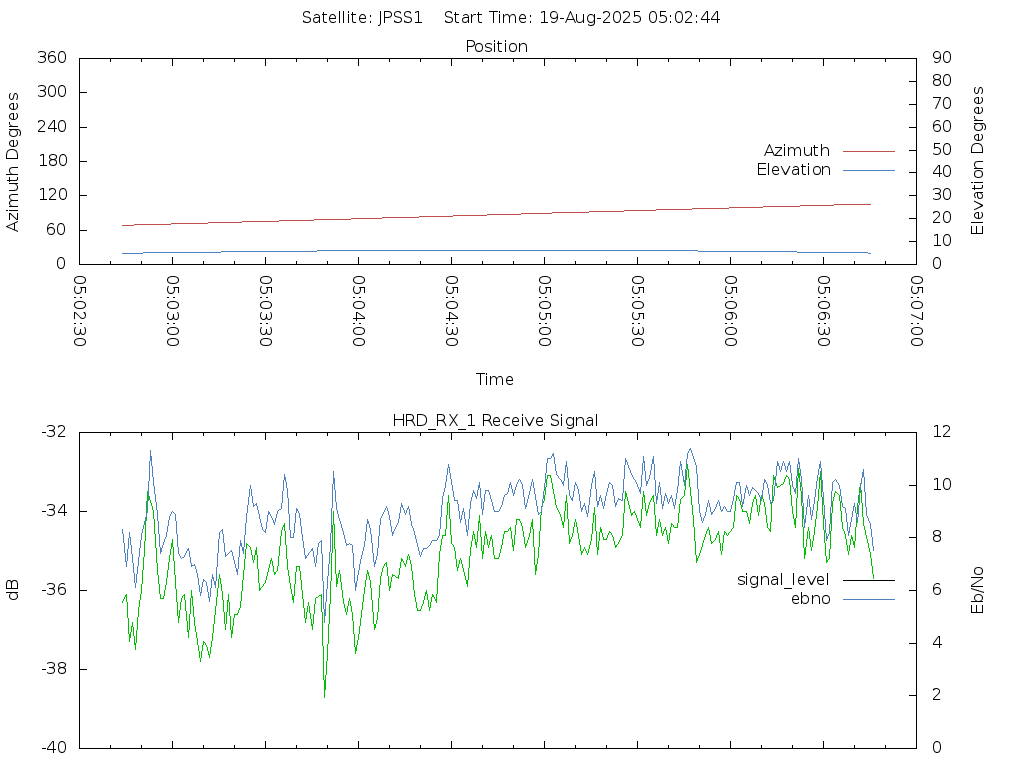Click the 4 tick on the Eb/No axis

coord(937,643)
